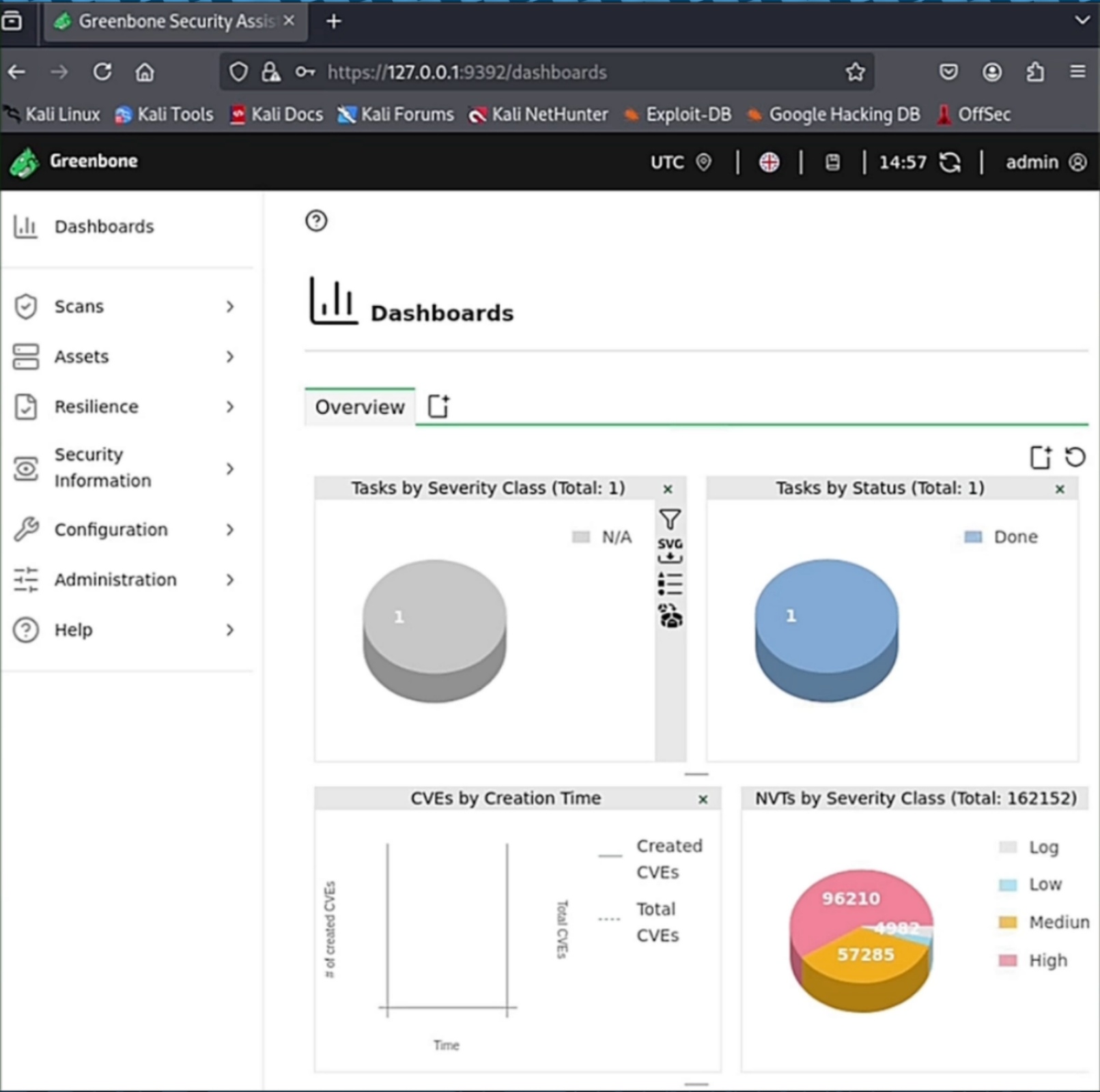Close the Tasks by Severity Class display

[668, 489]
